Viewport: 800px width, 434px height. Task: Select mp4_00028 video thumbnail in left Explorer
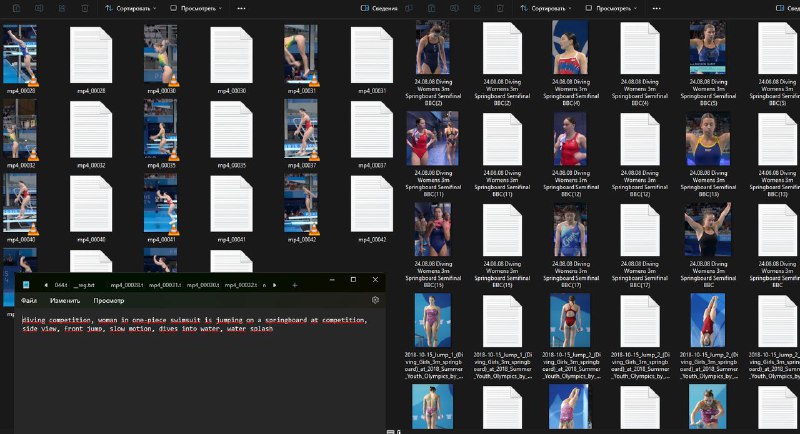click(20, 54)
